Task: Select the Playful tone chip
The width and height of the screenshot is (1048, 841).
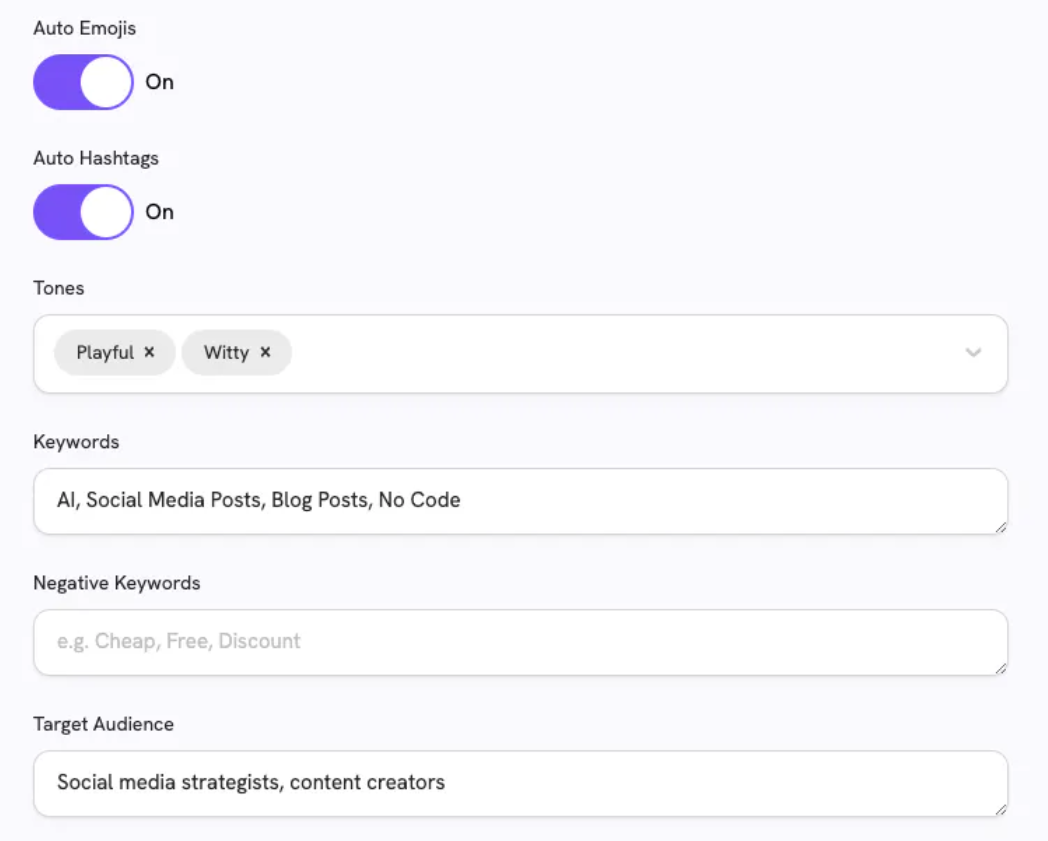Action: pyautogui.click(x=105, y=352)
